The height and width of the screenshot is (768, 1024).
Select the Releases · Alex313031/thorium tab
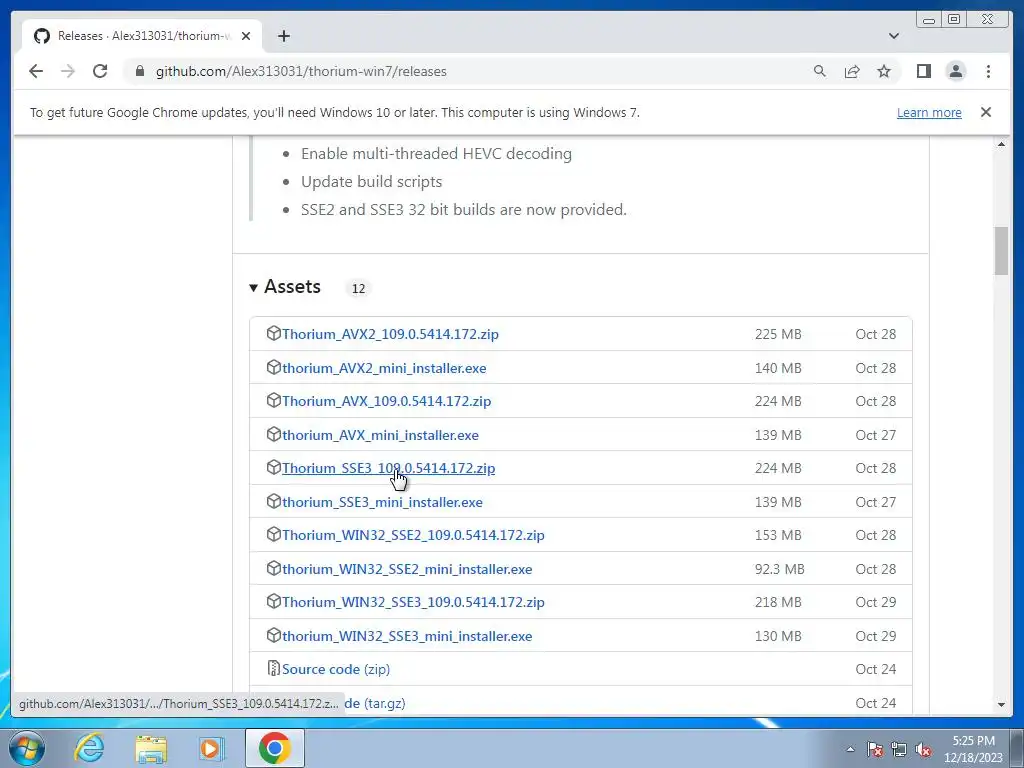click(x=142, y=36)
